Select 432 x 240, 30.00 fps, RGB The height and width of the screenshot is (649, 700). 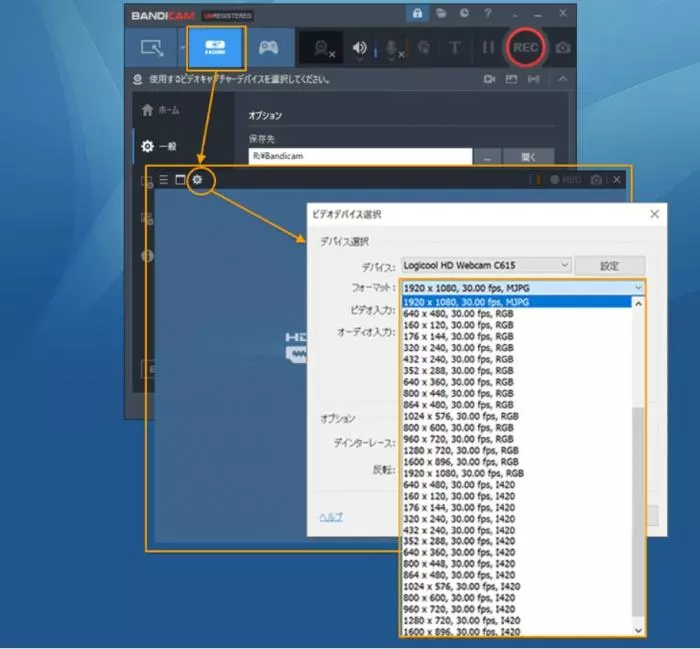(x=517, y=359)
